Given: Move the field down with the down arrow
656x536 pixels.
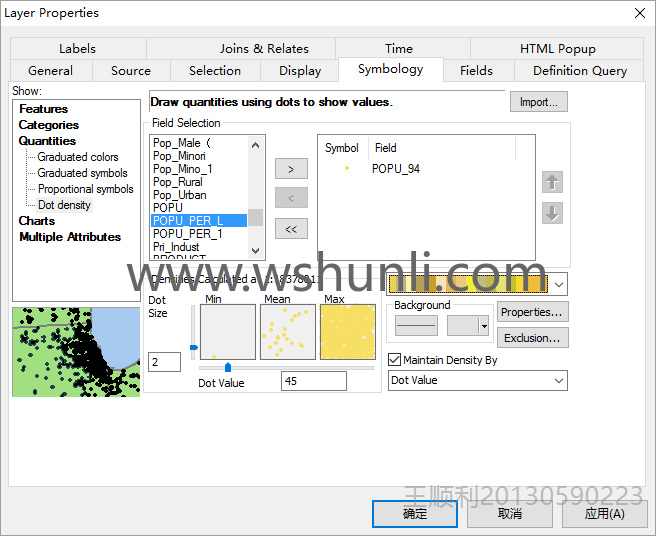Looking at the screenshot, I should (x=552, y=213).
